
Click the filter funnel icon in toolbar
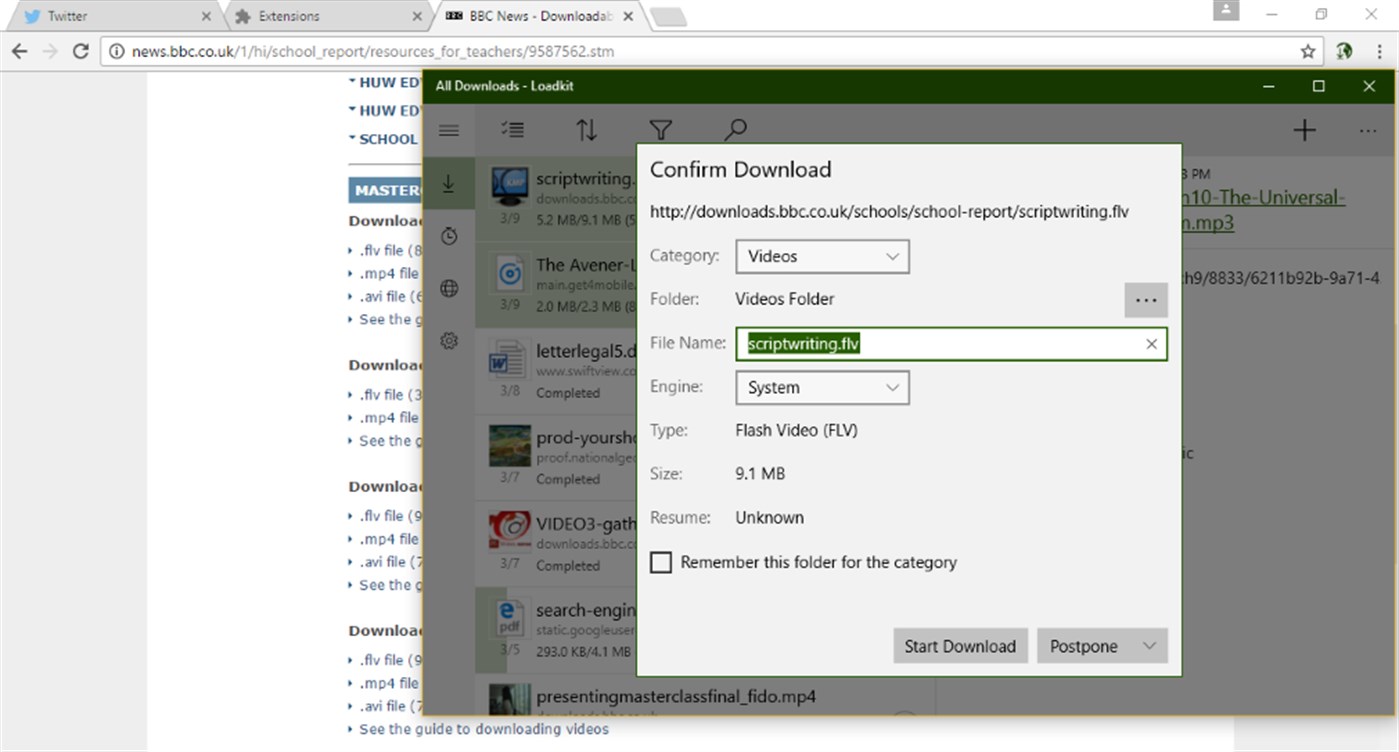tap(661, 129)
